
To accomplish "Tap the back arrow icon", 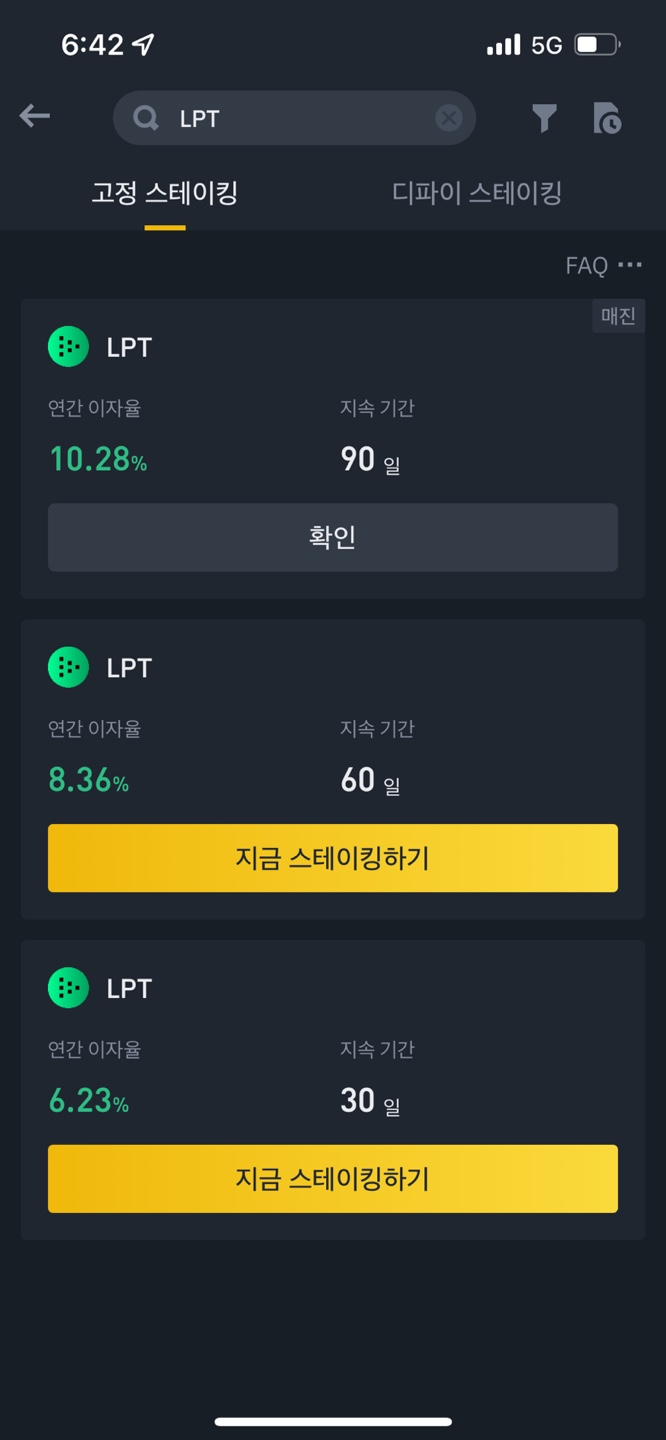I will point(34,117).
